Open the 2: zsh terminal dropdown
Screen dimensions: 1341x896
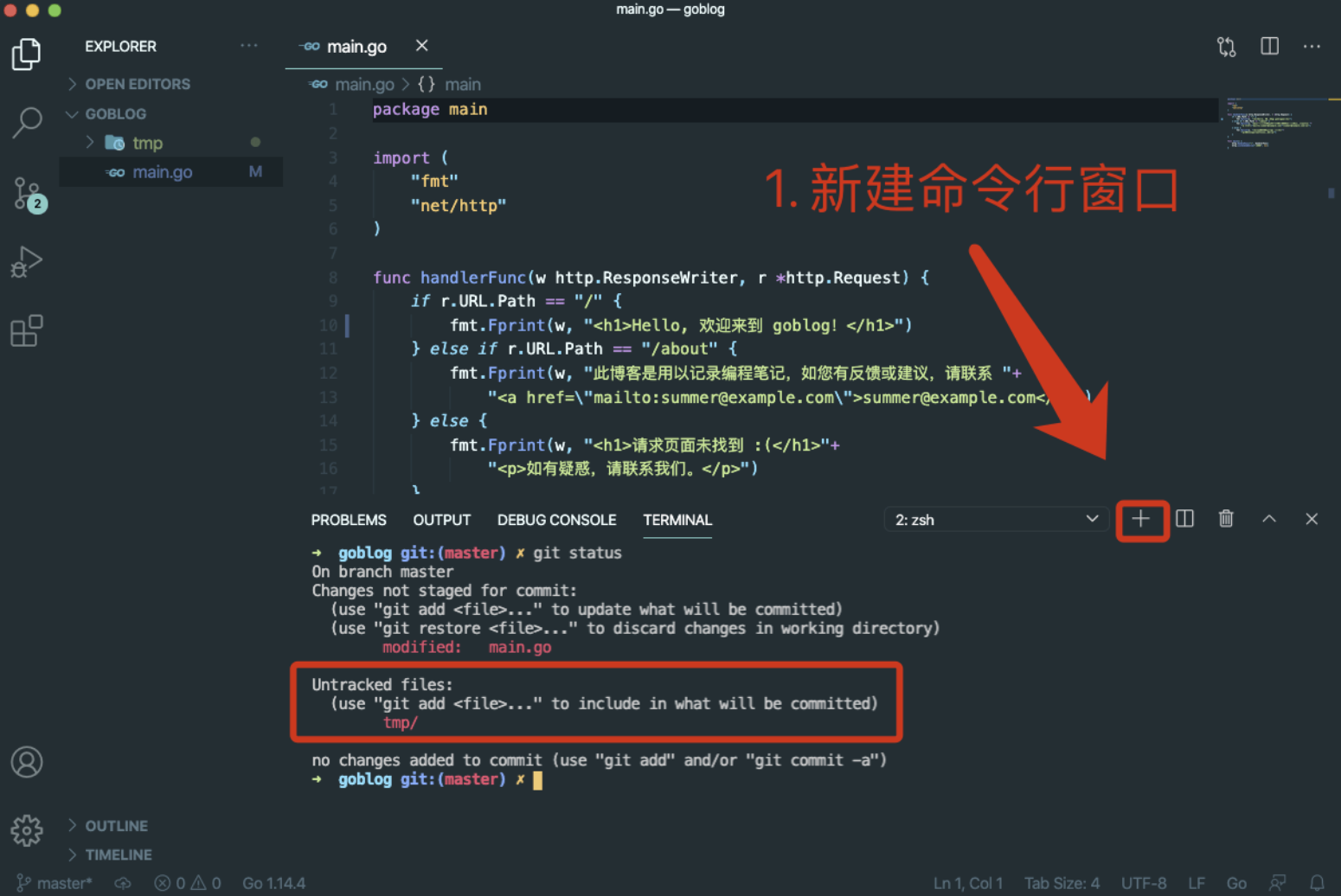996,520
